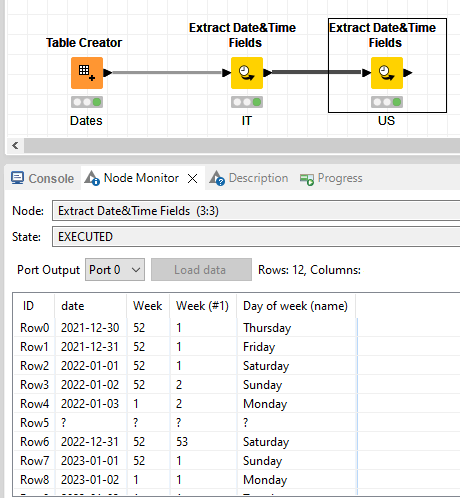Close the Node Monitor tab
460x498 pixels.
pos(192,179)
